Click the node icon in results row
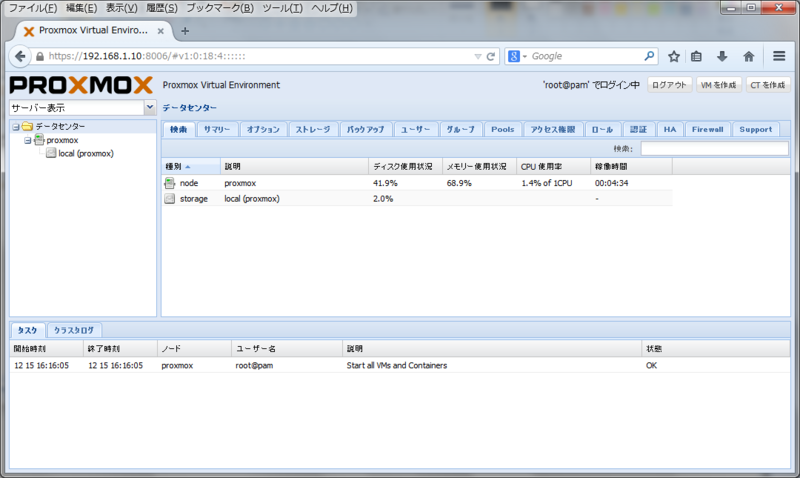 [x=170, y=183]
